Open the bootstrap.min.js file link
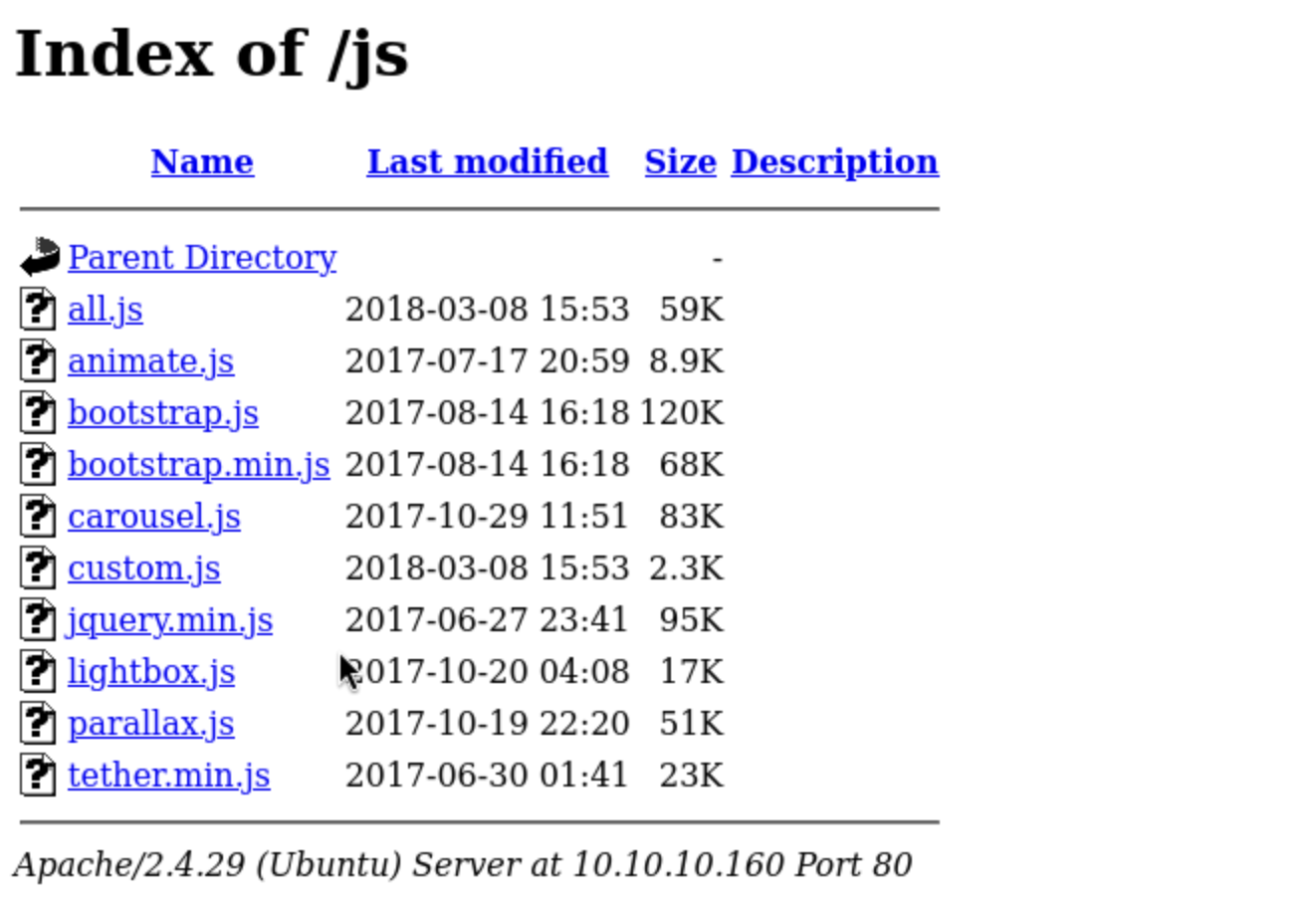This screenshot has height=906, width=1316. (x=198, y=464)
